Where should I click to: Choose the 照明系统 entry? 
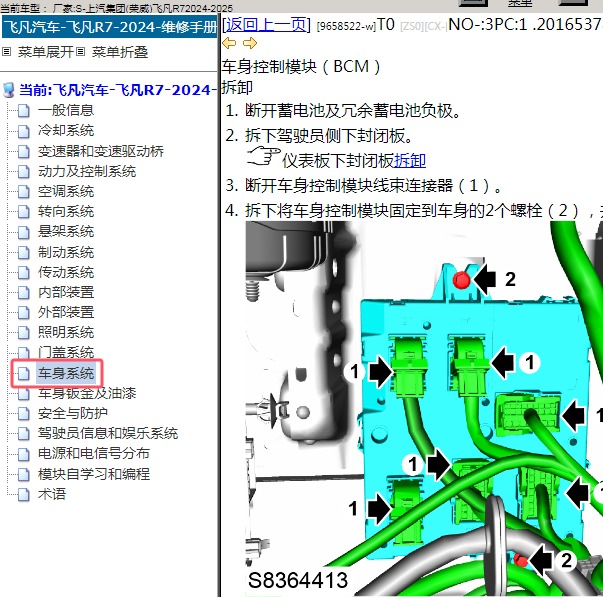point(66,332)
